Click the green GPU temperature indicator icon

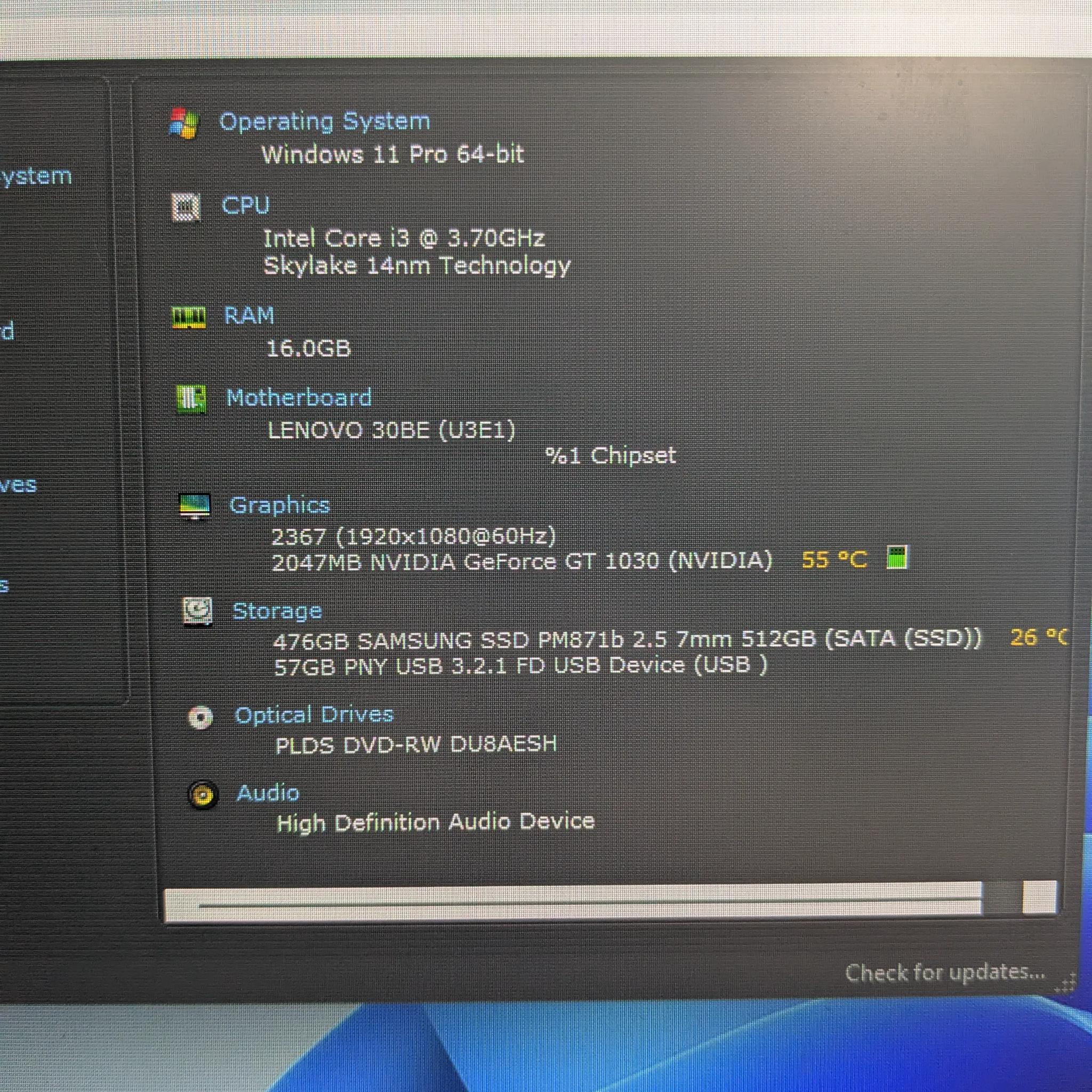click(x=896, y=557)
